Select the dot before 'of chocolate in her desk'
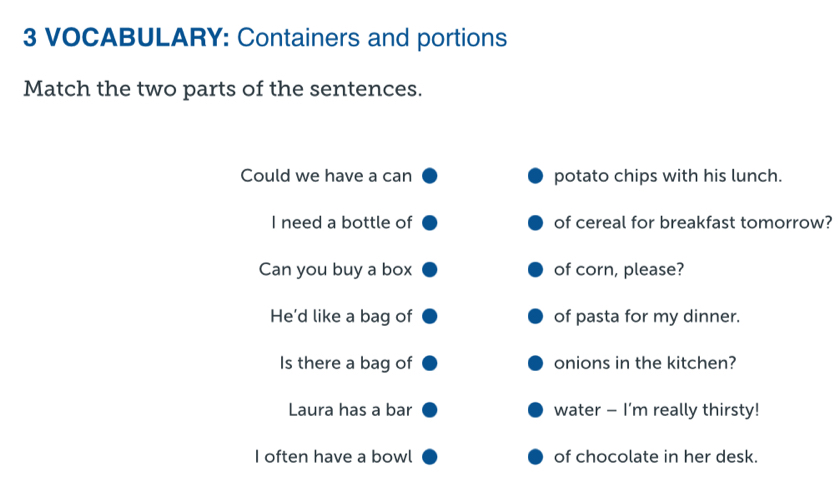 pos(536,456)
